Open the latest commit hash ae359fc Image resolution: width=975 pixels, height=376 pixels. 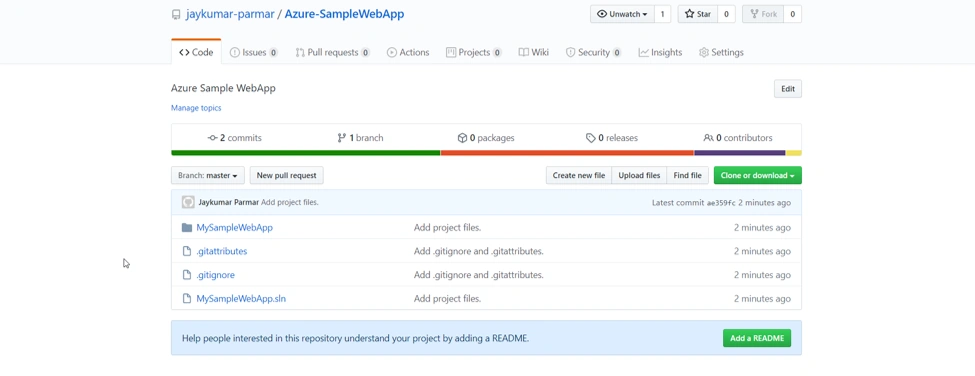pyautogui.click(x=721, y=203)
